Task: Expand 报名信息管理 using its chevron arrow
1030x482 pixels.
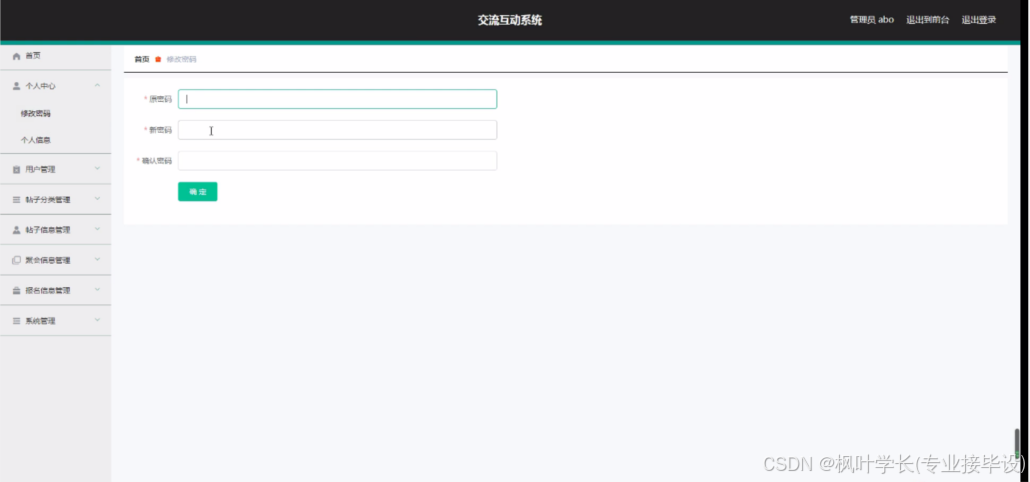Action: pyautogui.click(x=97, y=290)
